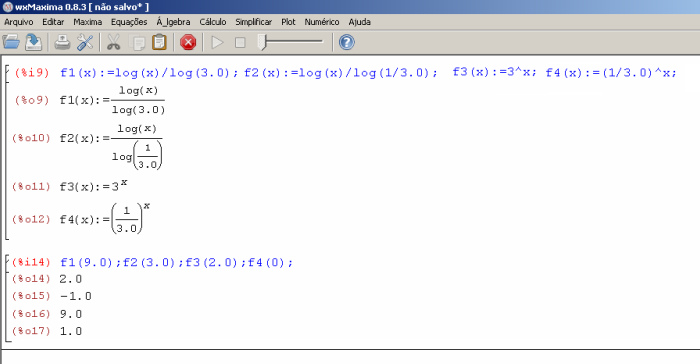Start animation with the play button

click(x=217, y=42)
